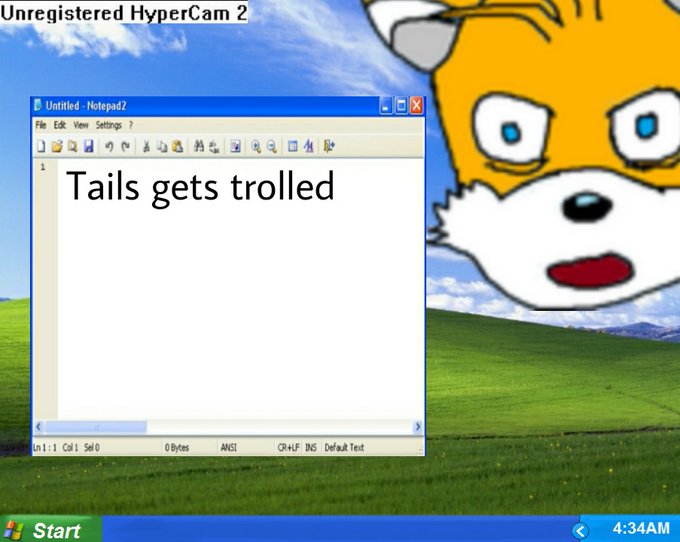Click the Notepad2 title bar app icon

[38, 105]
